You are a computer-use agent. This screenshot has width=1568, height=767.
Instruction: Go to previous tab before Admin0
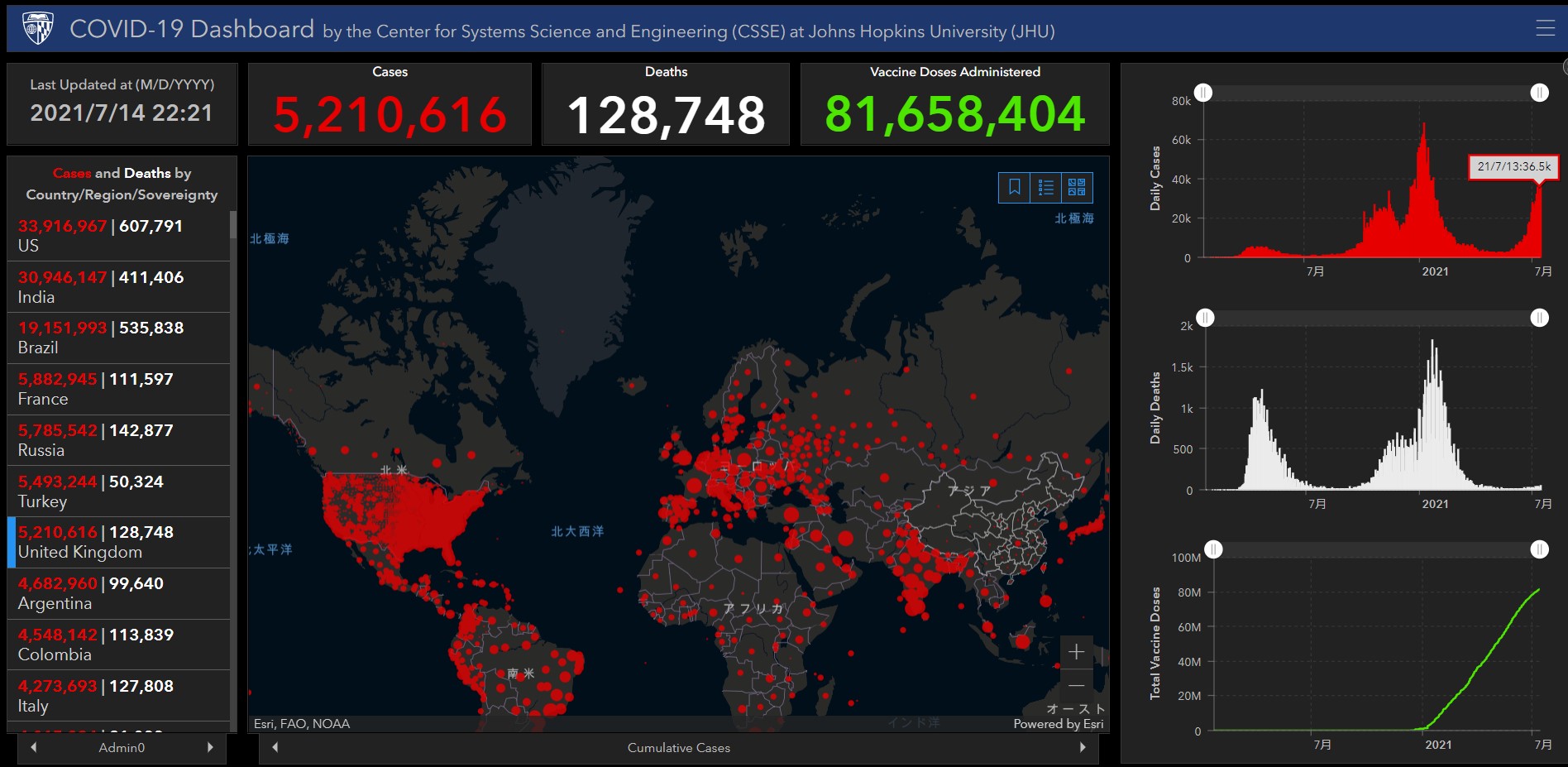pyautogui.click(x=34, y=747)
